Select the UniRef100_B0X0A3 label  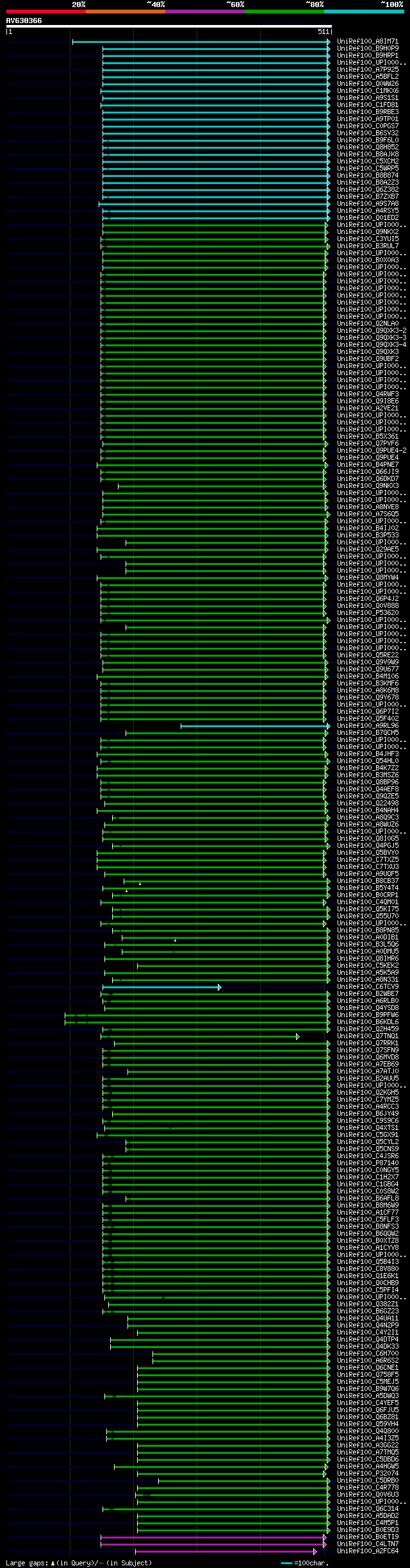click(368, 260)
